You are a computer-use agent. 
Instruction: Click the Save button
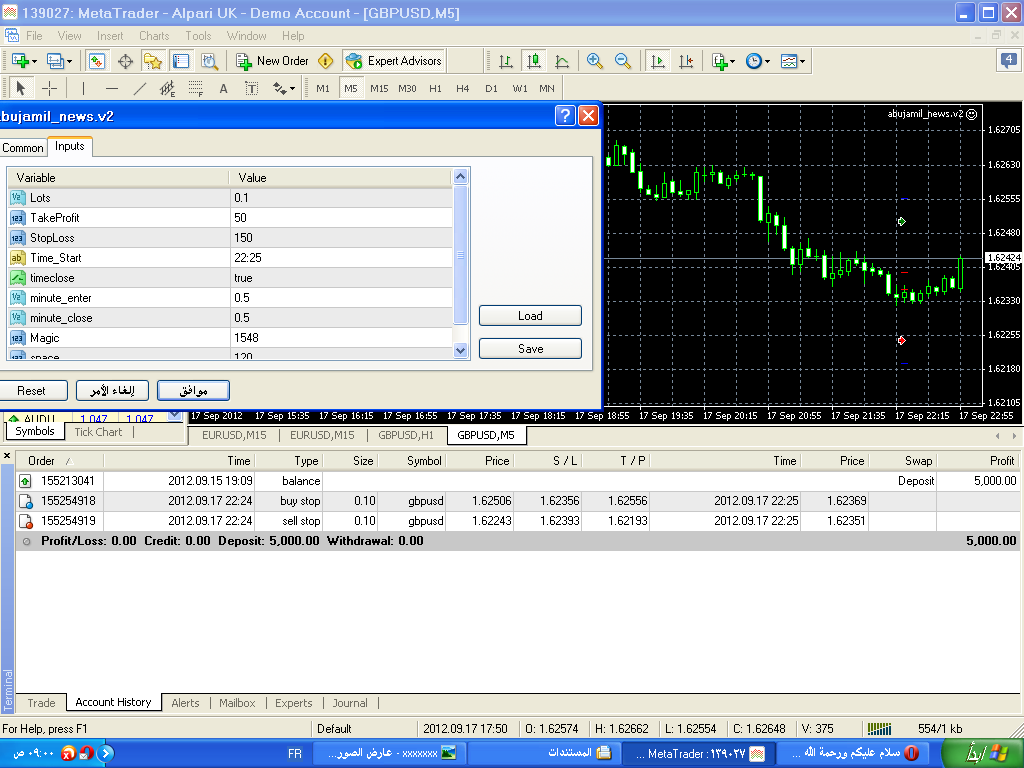530,349
